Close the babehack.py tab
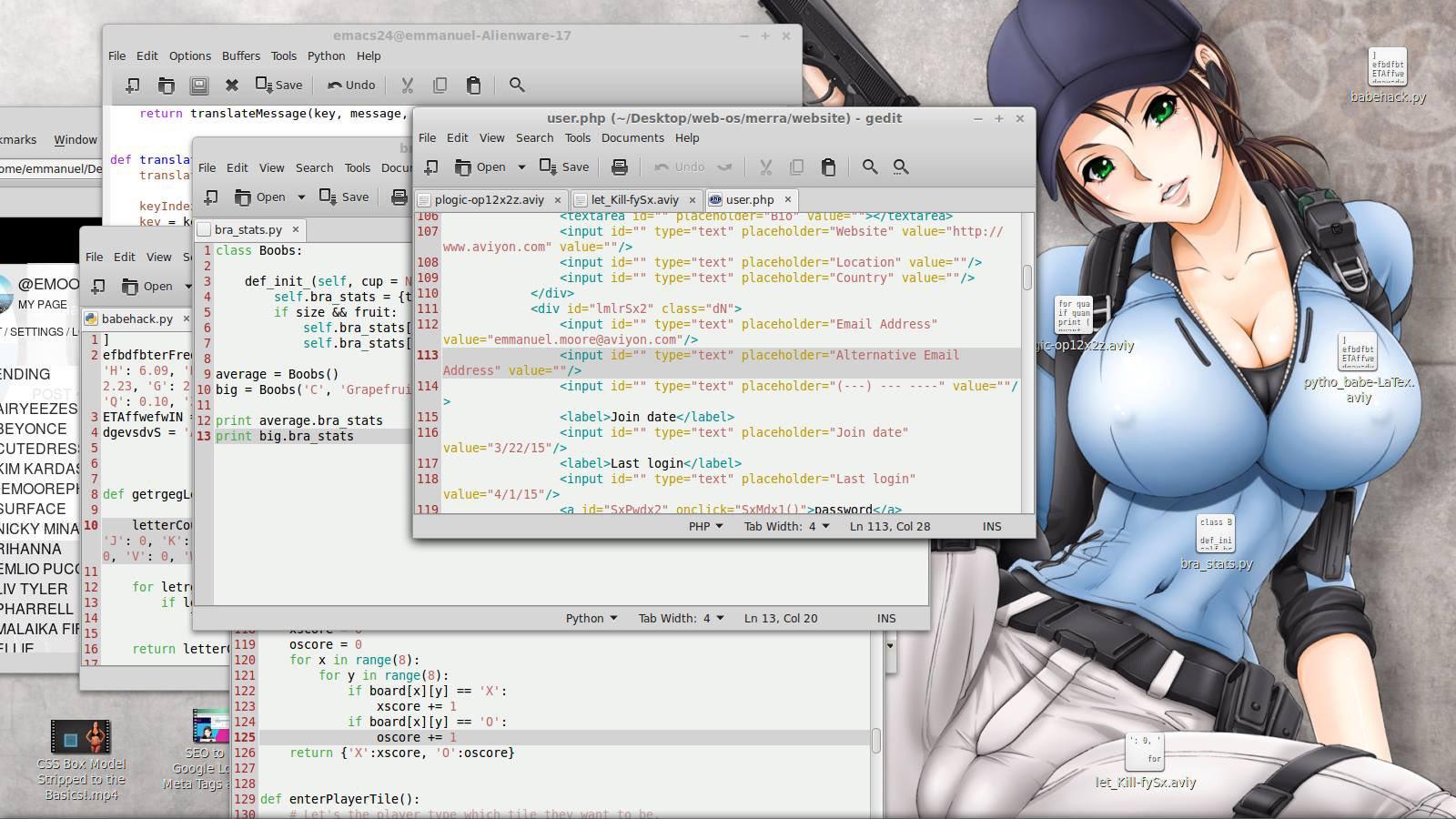1456x819 pixels. (186, 319)
